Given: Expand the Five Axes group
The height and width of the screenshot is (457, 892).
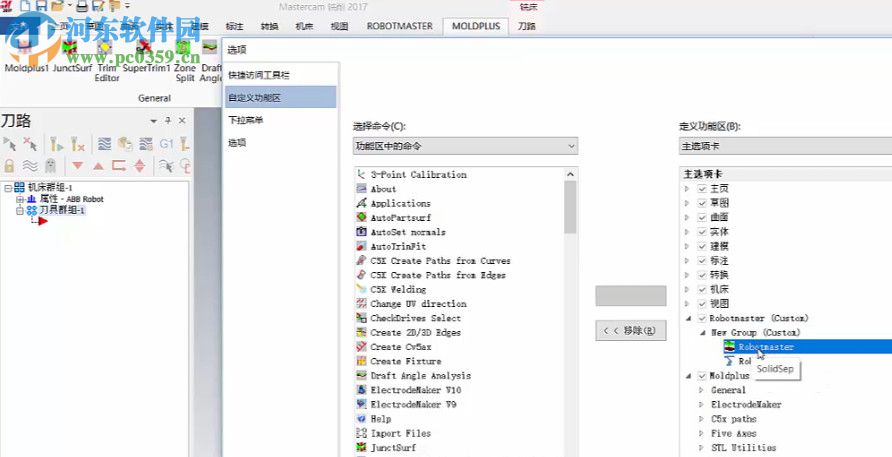Looking at the screenshot, I should pos(701,433).
